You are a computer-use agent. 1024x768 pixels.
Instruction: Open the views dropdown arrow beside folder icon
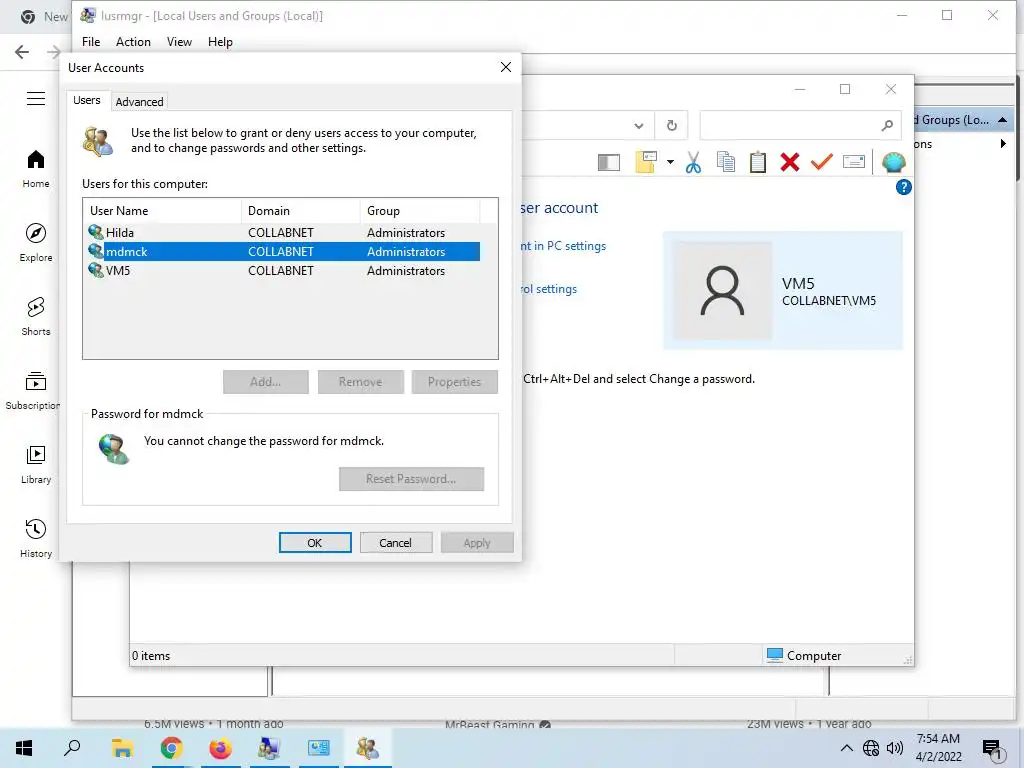[x=670, y=162]
